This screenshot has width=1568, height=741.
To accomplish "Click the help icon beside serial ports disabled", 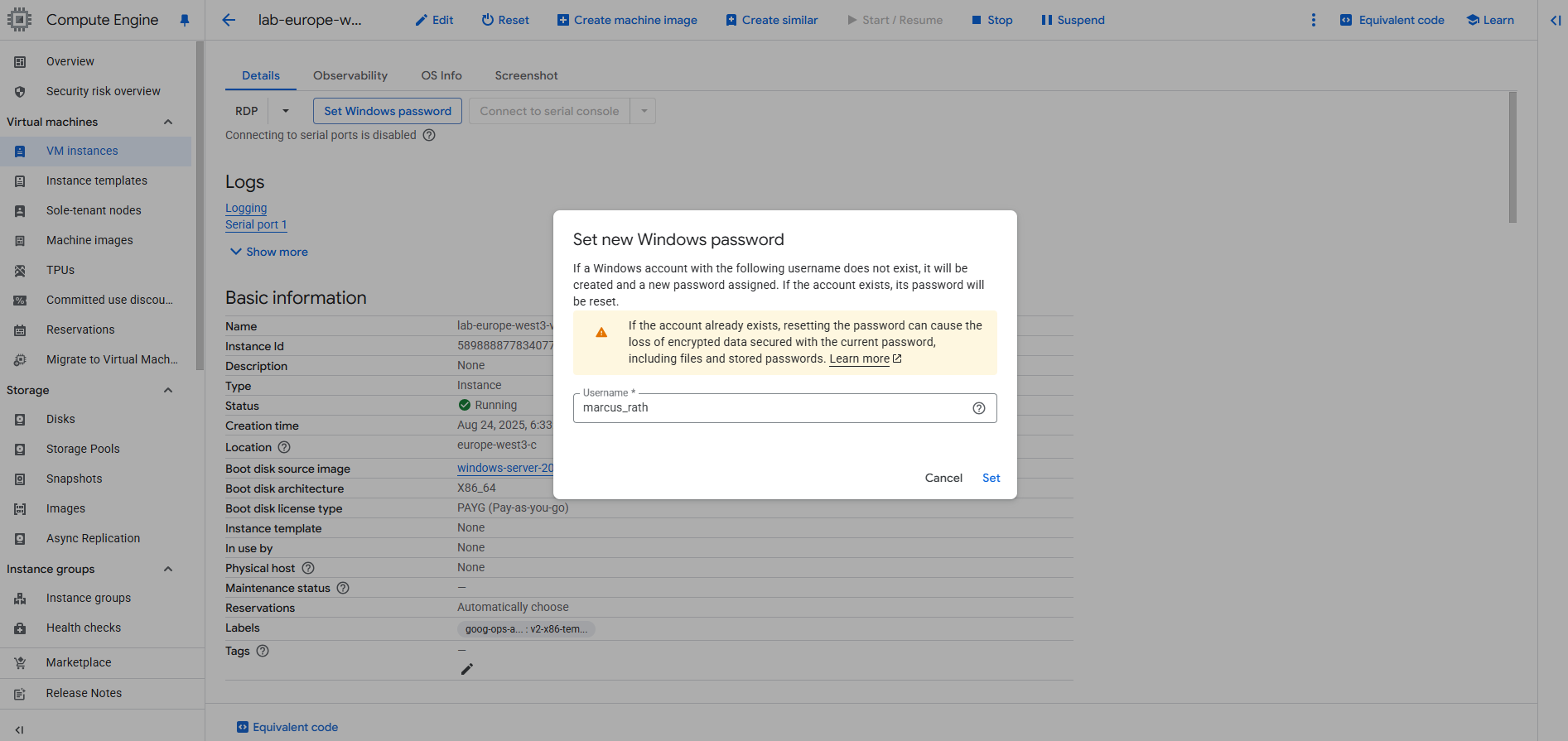I will pos(429,135).
